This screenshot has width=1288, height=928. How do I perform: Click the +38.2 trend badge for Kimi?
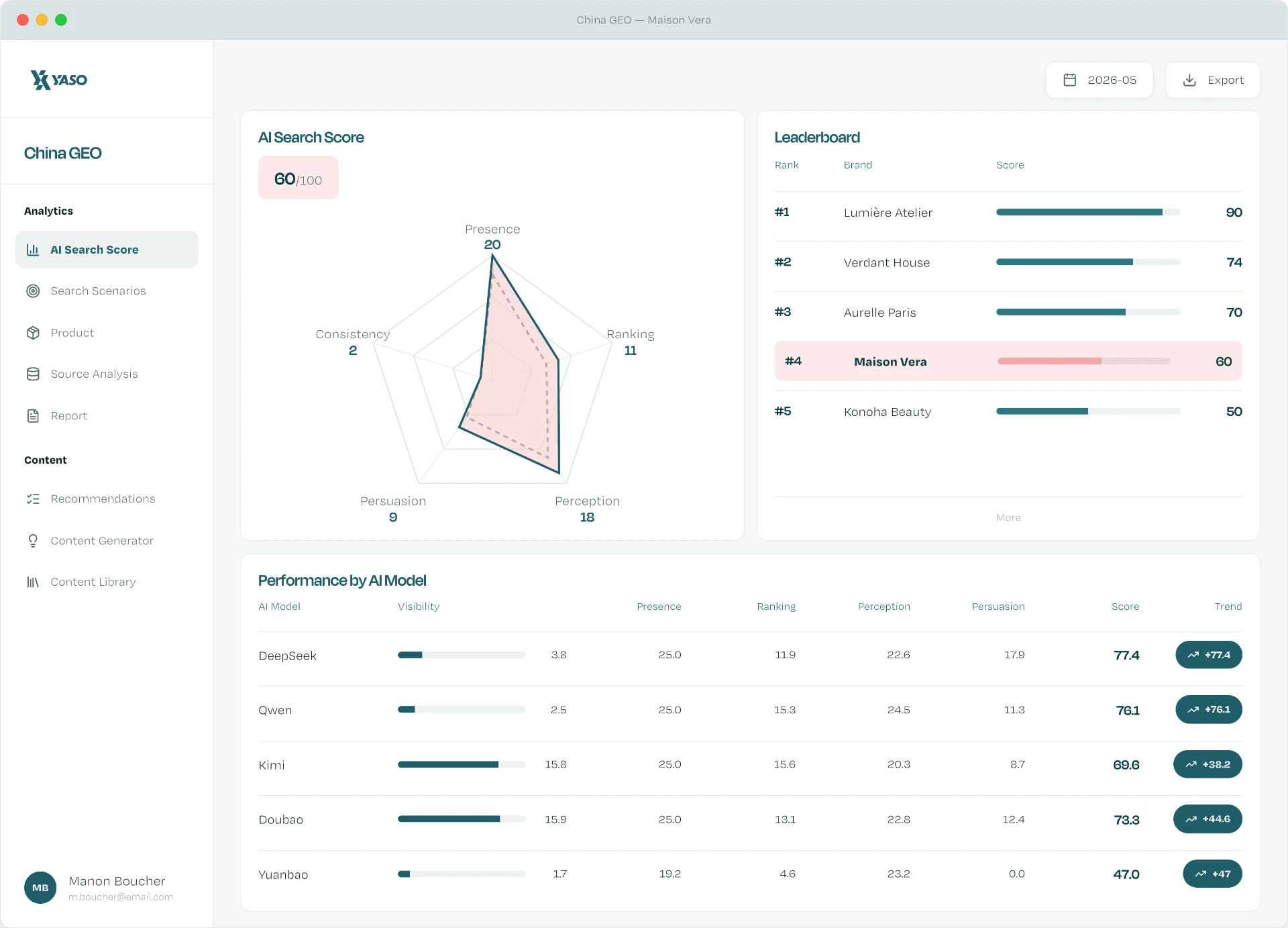(x=1207, y=764)
